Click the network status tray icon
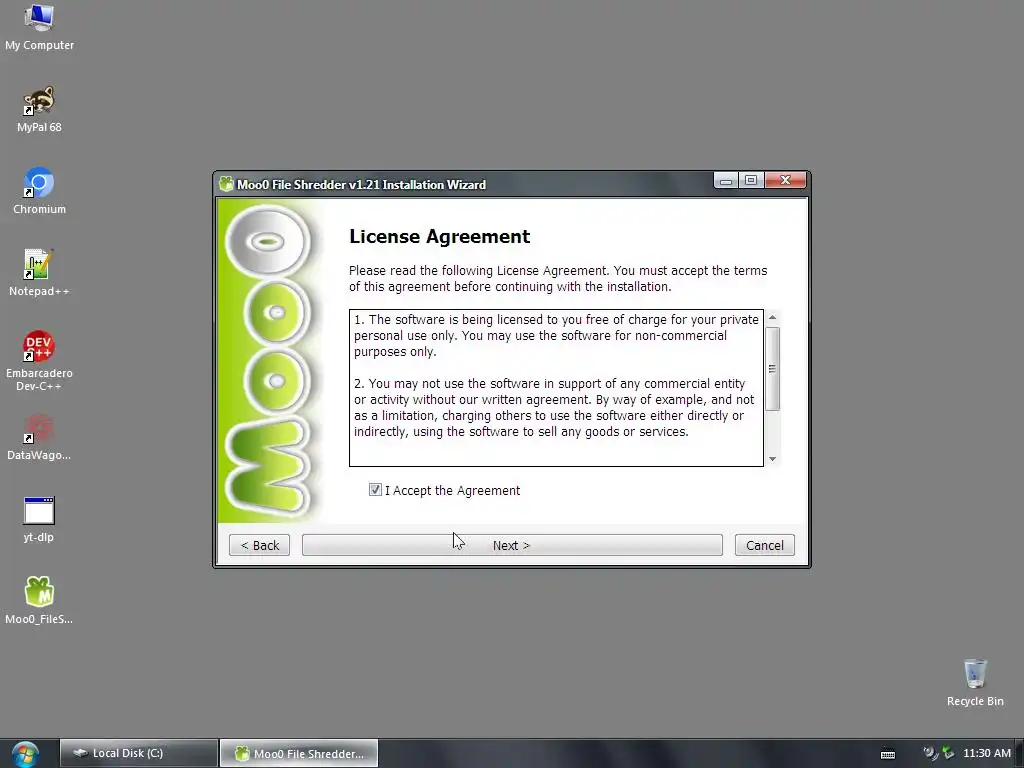 click(948, 753)
